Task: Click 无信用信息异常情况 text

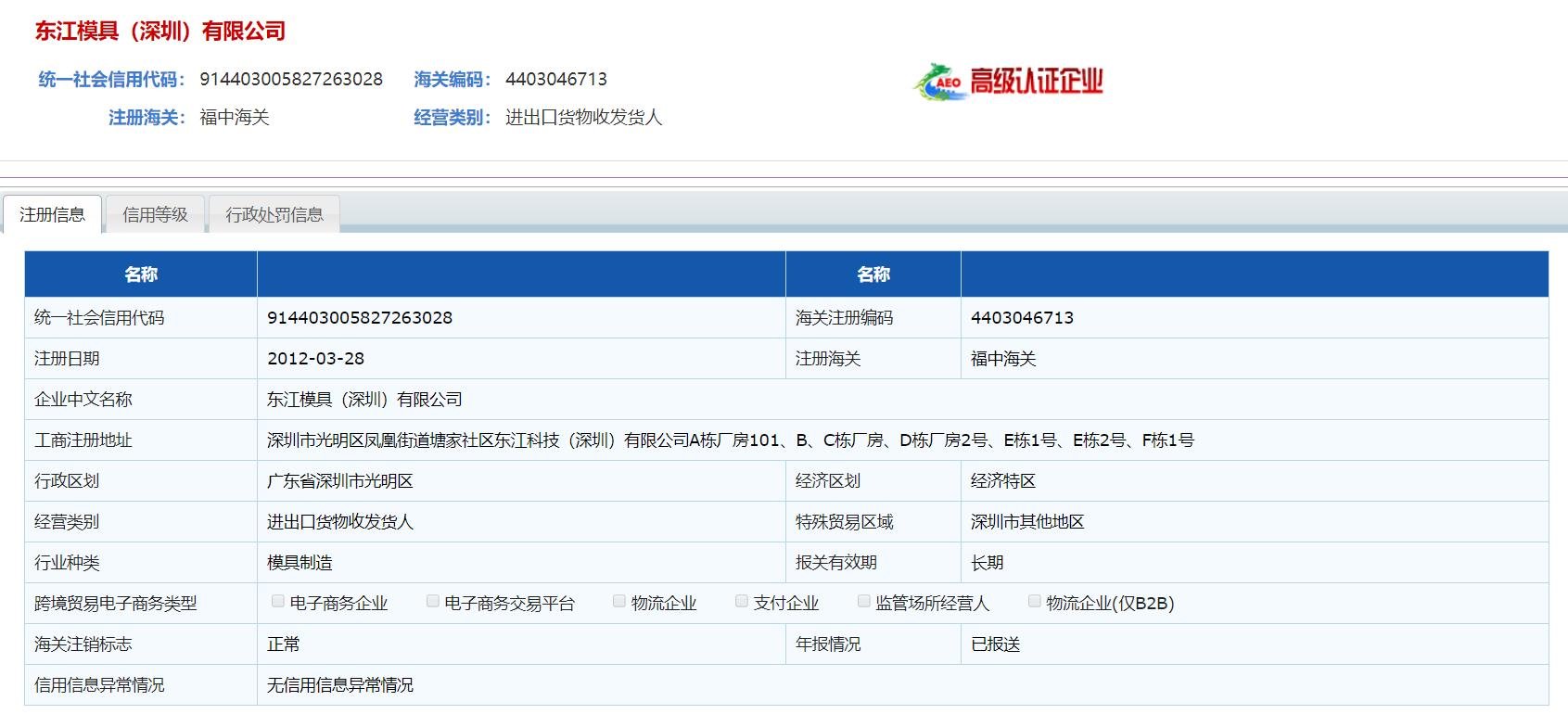Action: [340, 684]
